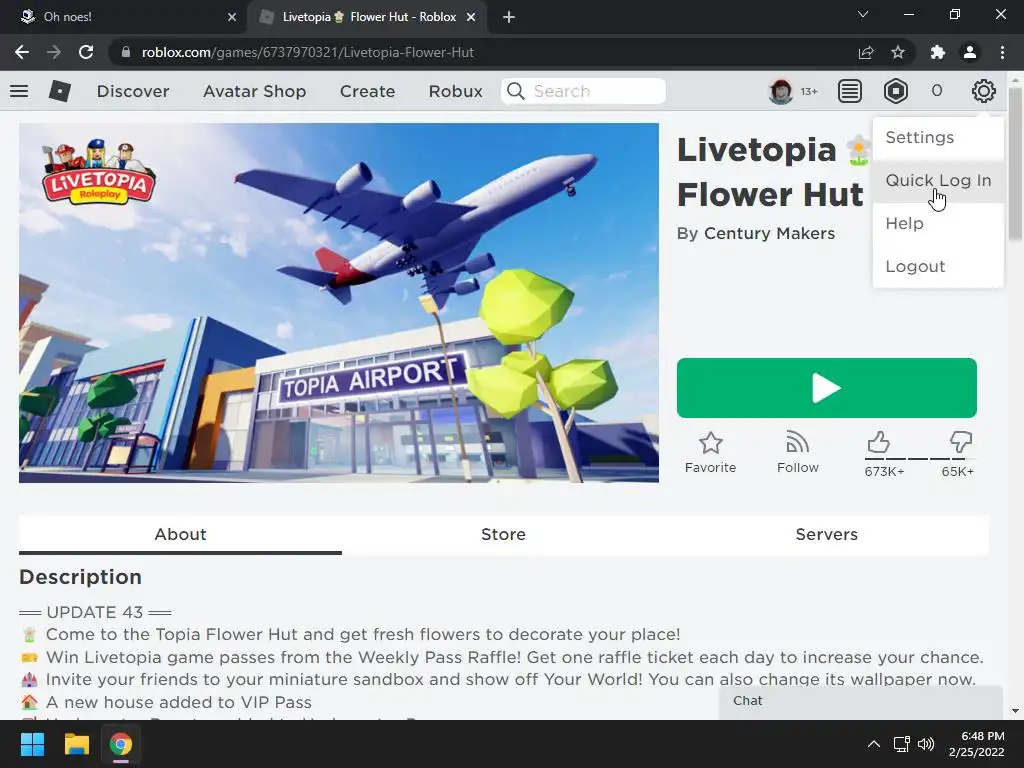Open the notifications stream icon
The image size is (1024, 768).
coord(850,91)
